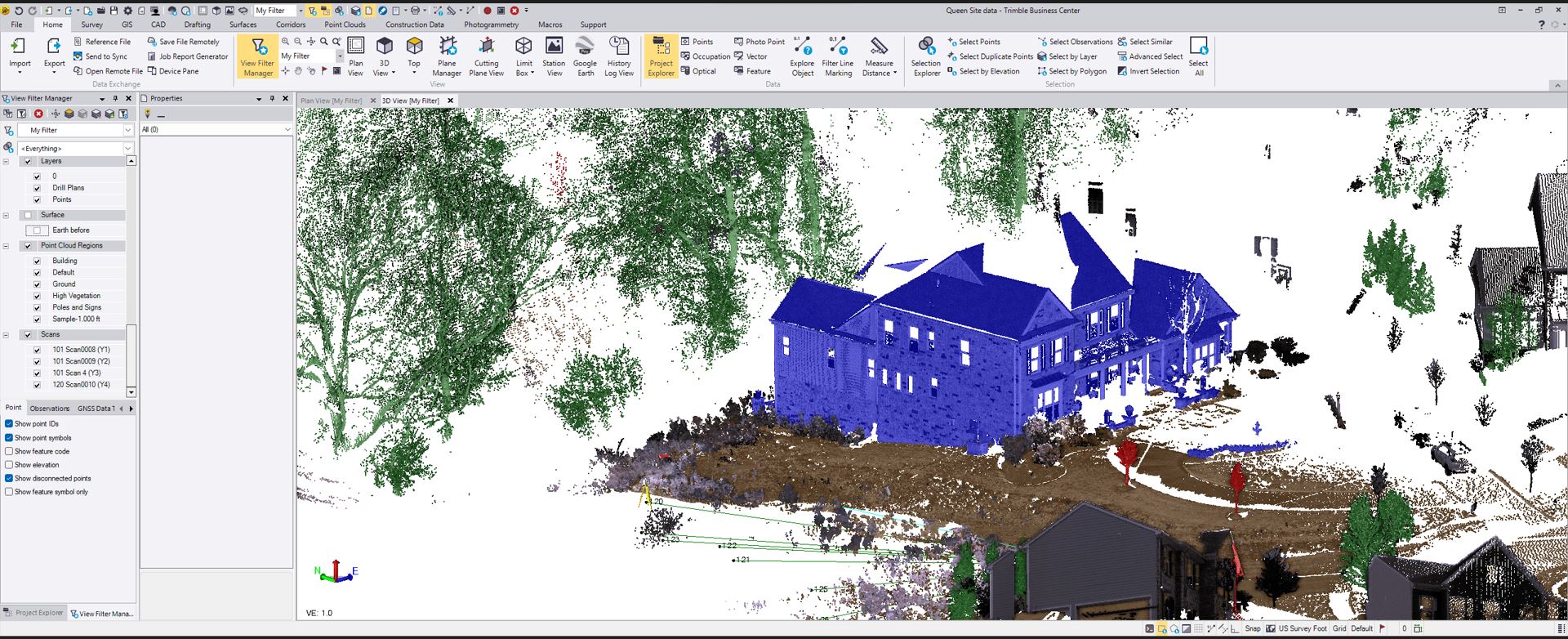This screenshot has width=1568, height=639.
Task: Open Limit Box dropdown
Action: [x=532, y=73]
